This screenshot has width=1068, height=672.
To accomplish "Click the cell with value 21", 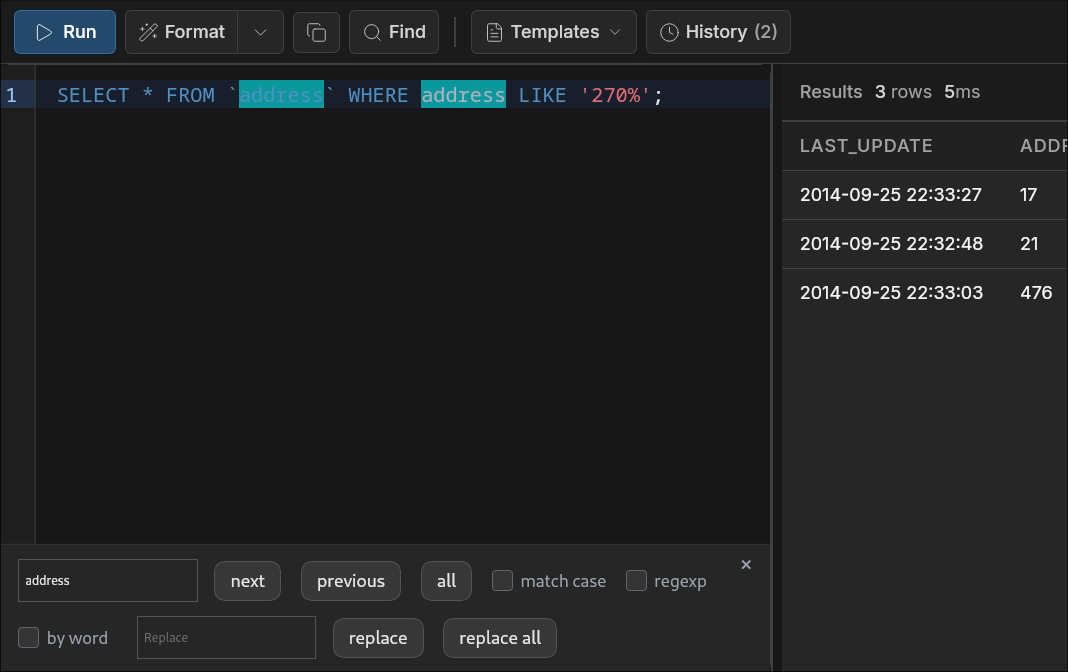I will [x=1029, y=244].
